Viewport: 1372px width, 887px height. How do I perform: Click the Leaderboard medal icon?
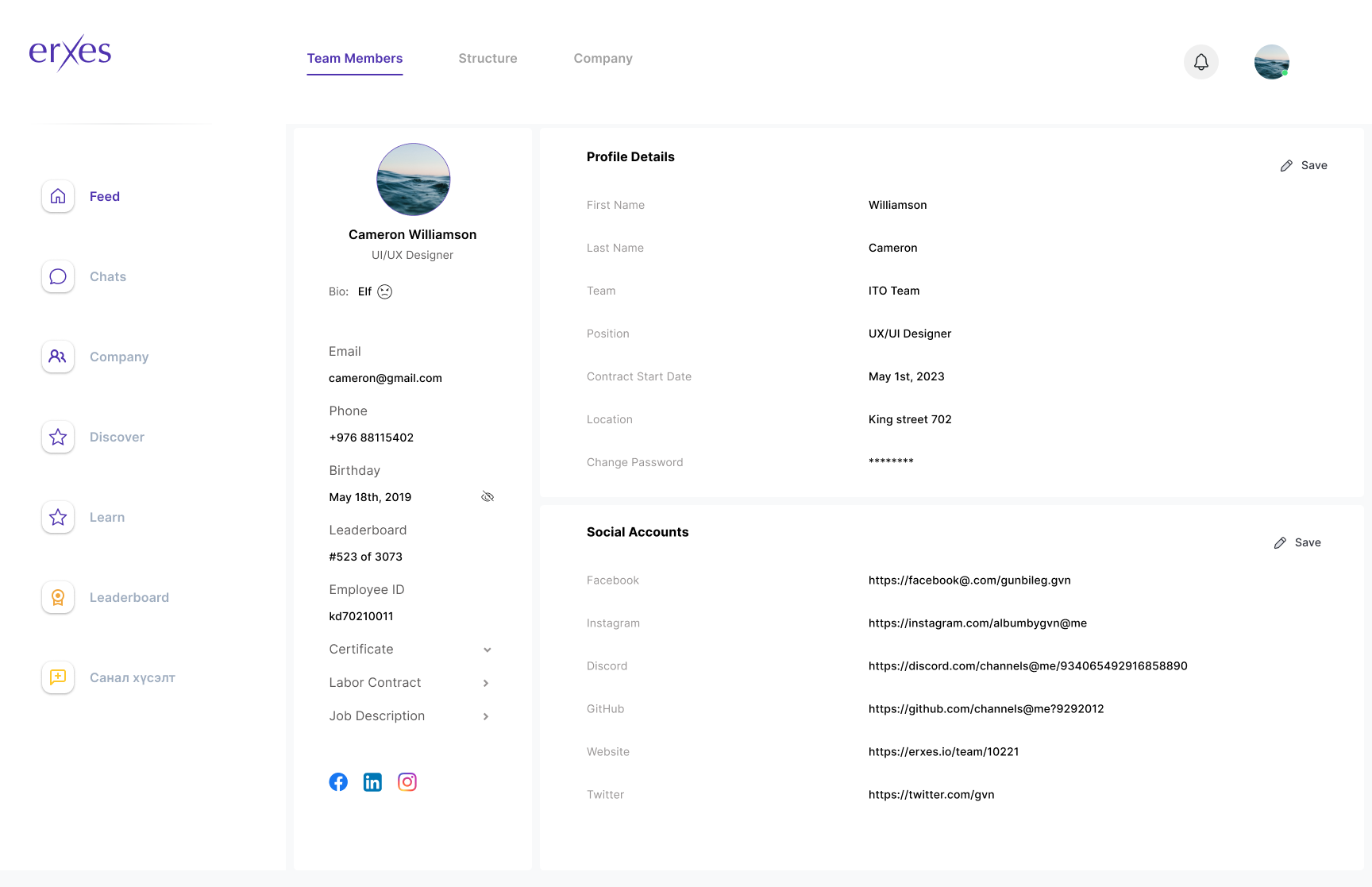pos(58,597)
